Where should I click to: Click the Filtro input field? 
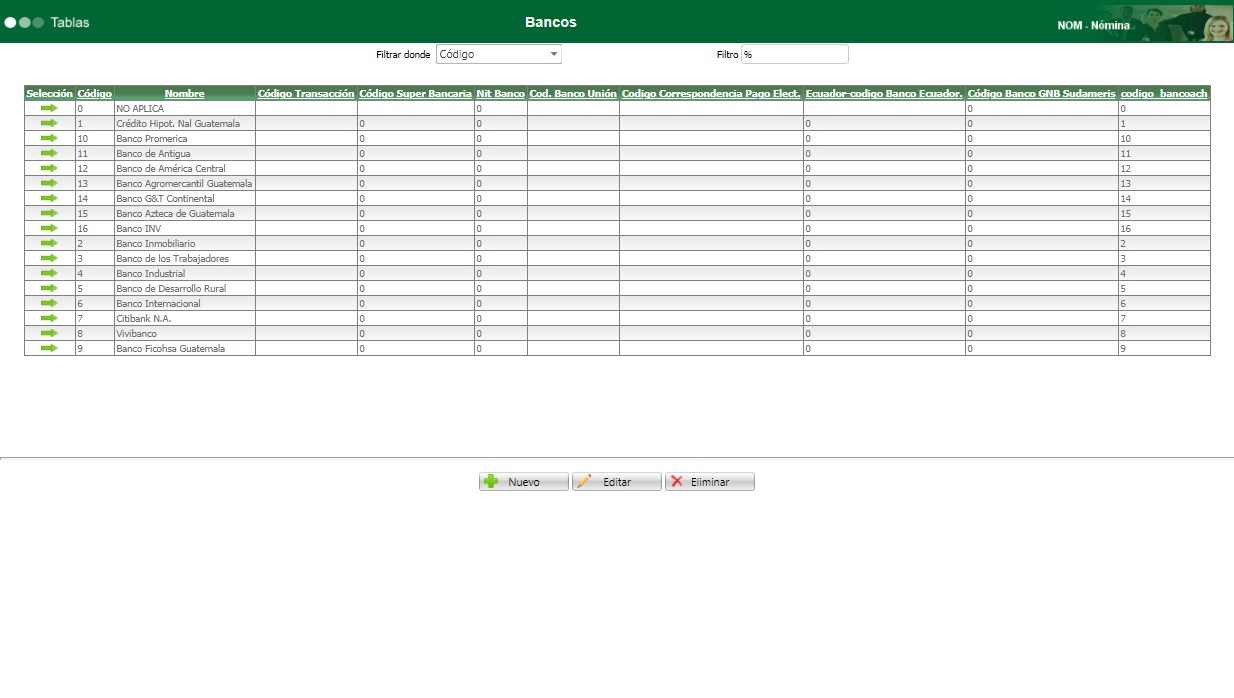pyautogui.click(x=794, y=54)
